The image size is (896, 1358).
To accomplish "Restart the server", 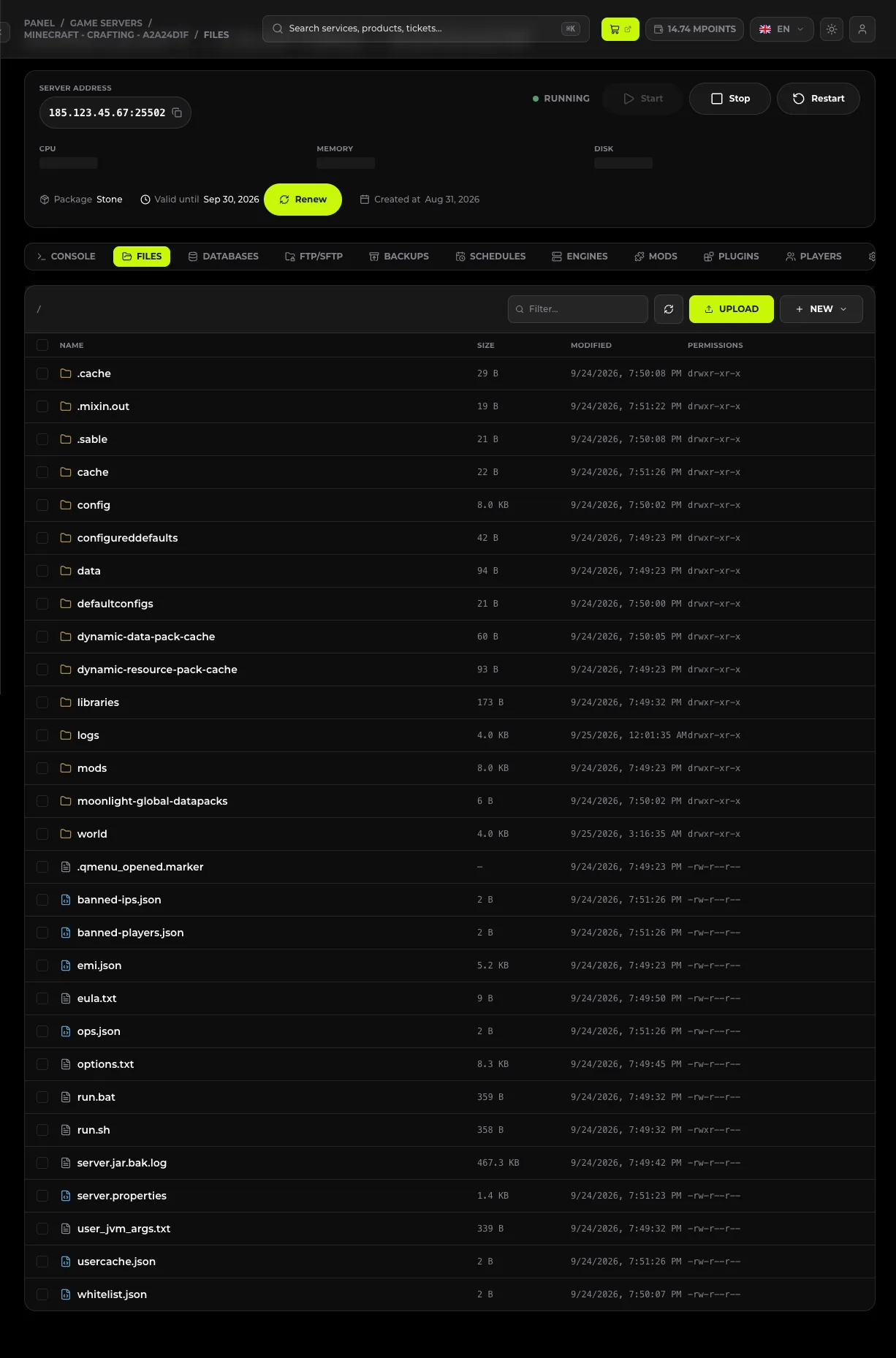I will click(x=819, y=99).
